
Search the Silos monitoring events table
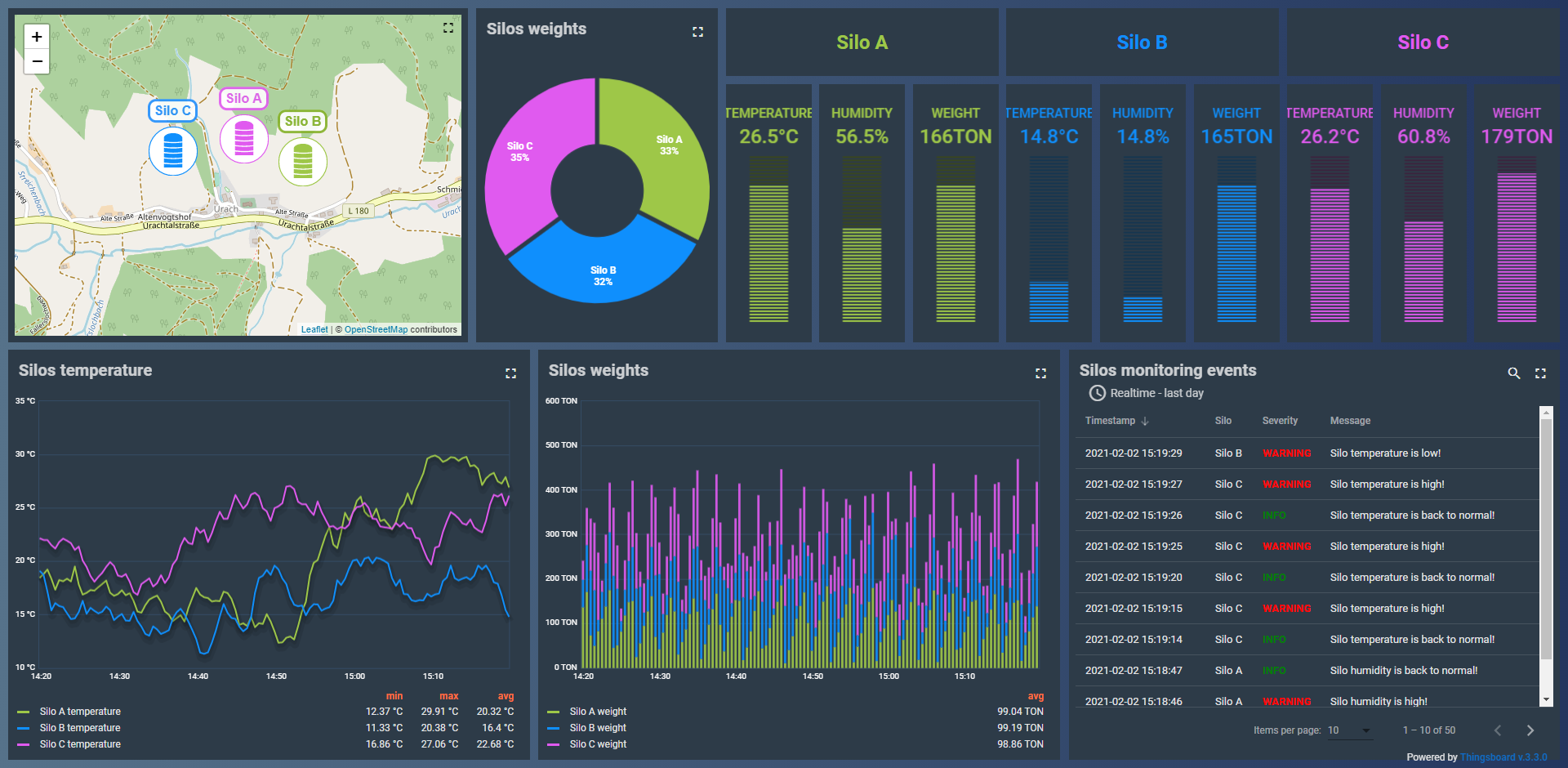point(1513,373)
